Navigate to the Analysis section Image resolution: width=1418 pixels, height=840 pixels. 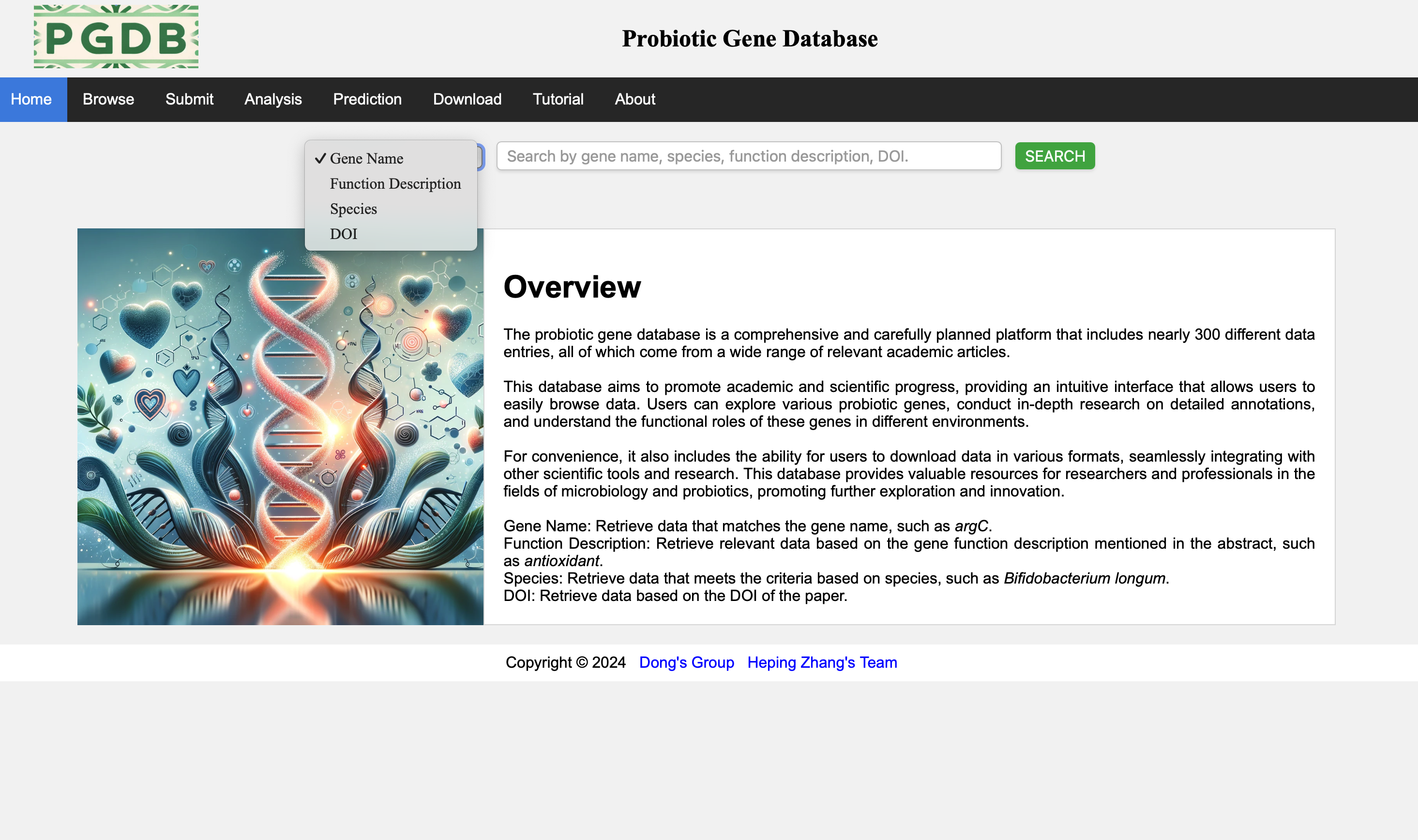click(273, 99)
